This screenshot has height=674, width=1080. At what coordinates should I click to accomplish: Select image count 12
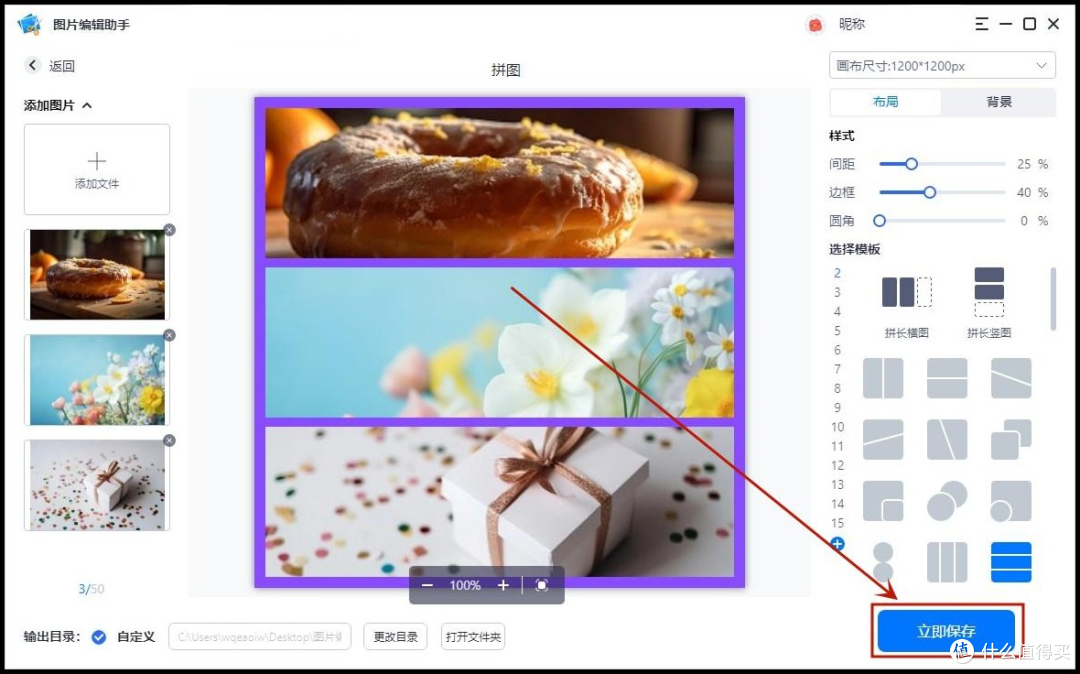pos(838,466)
